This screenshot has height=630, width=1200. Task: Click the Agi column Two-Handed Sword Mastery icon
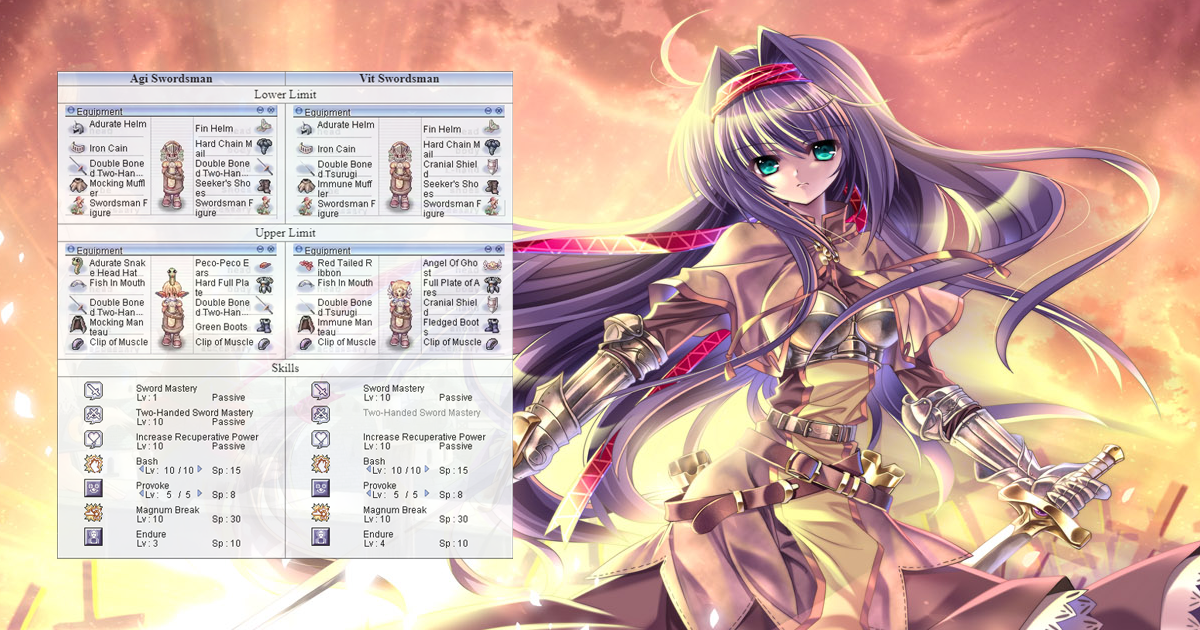pyautogui.click(x=94, y=414)
